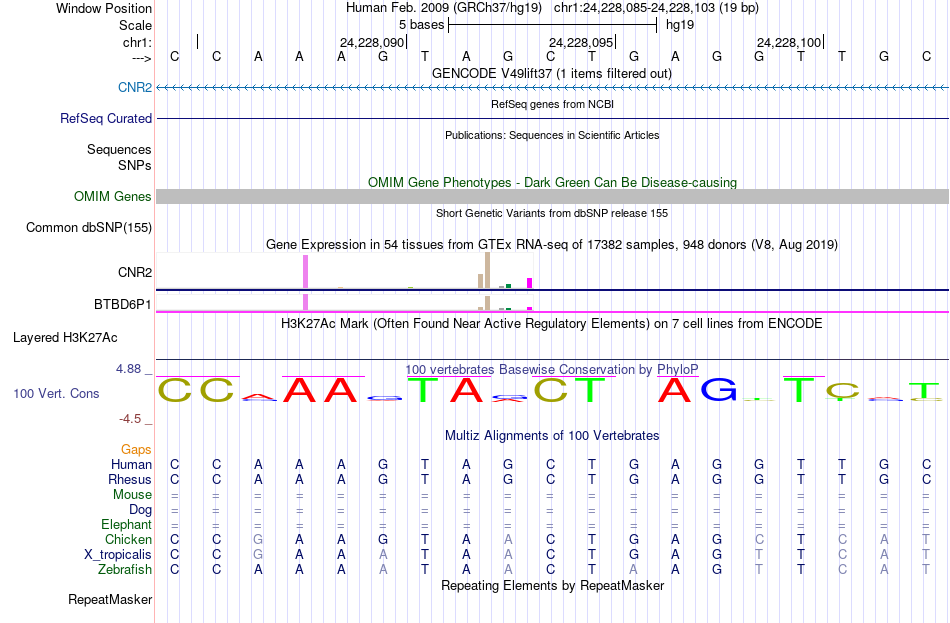Screen dimensions: 950x623
Task: Click the RepeatMasker track label
Action: pos(110,599)
